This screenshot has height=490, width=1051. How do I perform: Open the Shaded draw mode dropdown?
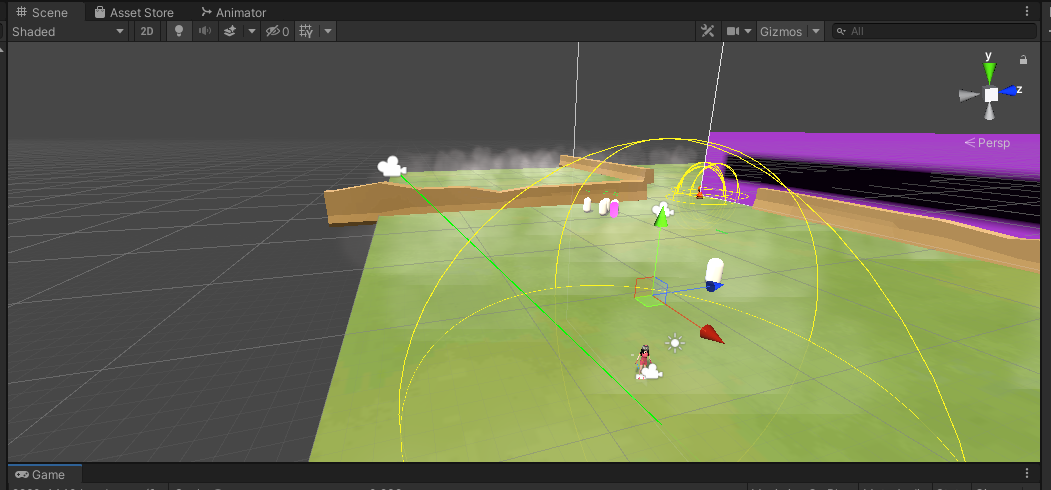click(x=67, y=32)
